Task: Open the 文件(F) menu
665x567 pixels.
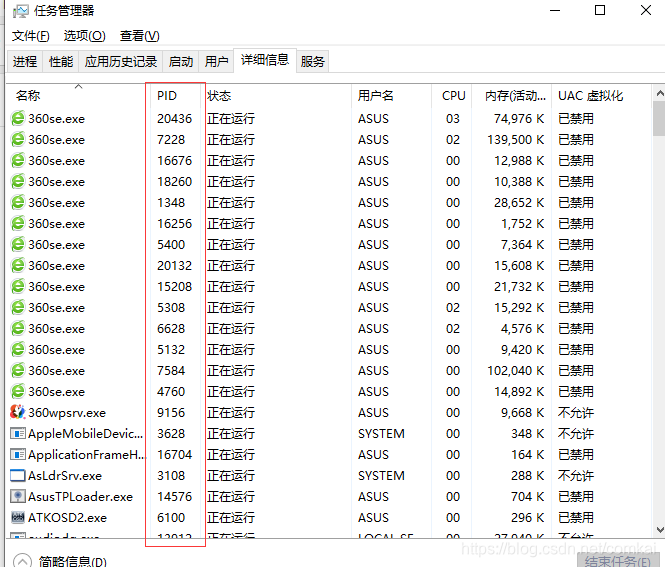Action: coord(31,36)
